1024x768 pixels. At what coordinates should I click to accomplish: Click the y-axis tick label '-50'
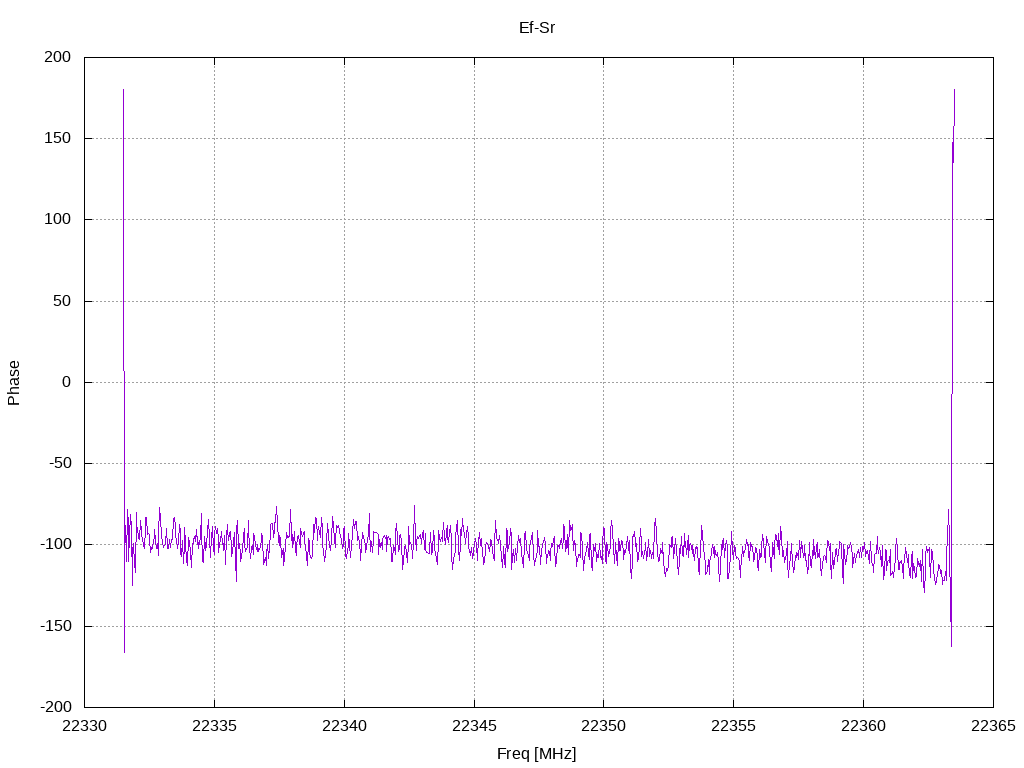(60, 463)
